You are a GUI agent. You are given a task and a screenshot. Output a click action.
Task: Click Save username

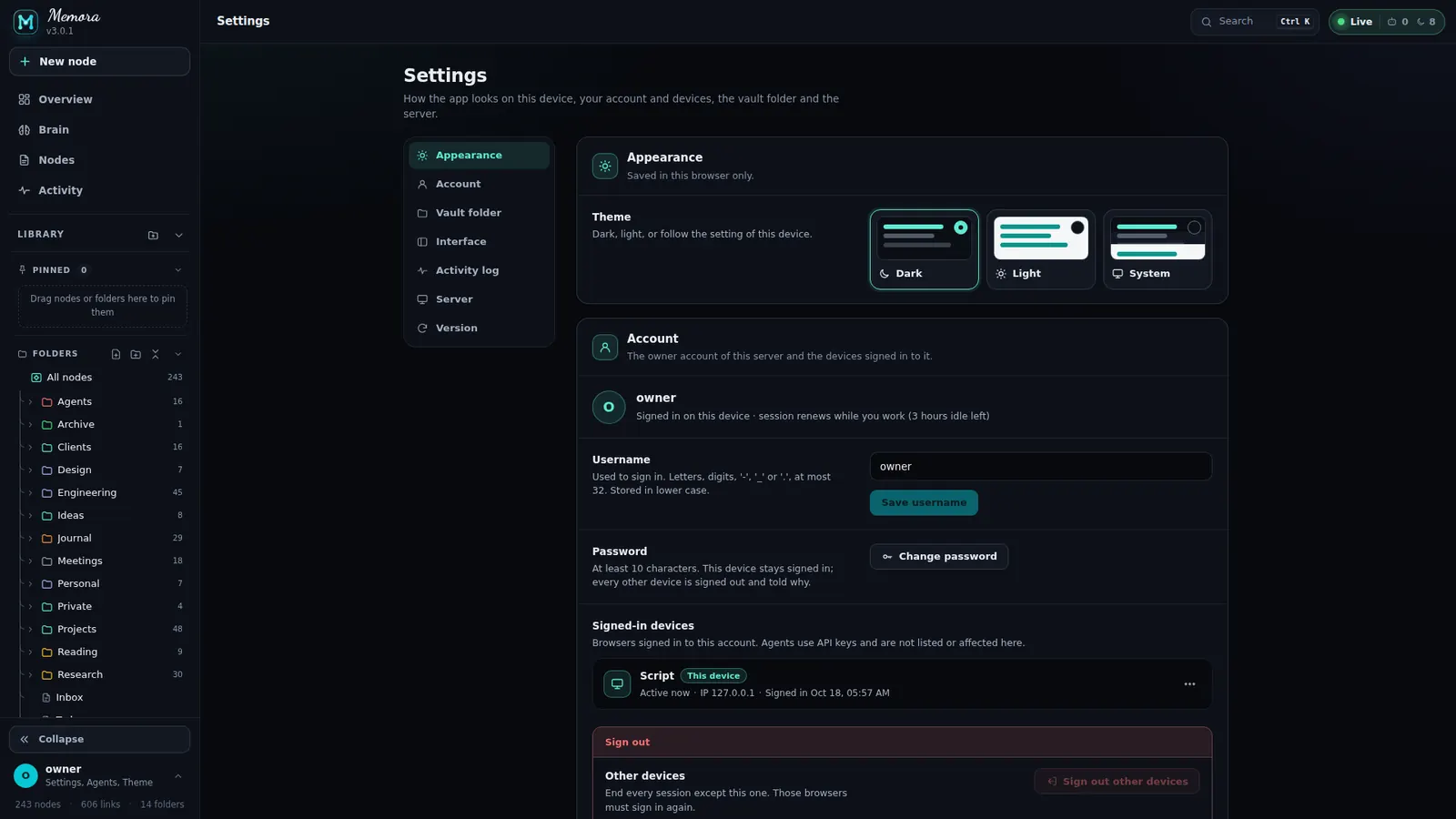pyautogui.click(x=924, y=503)
